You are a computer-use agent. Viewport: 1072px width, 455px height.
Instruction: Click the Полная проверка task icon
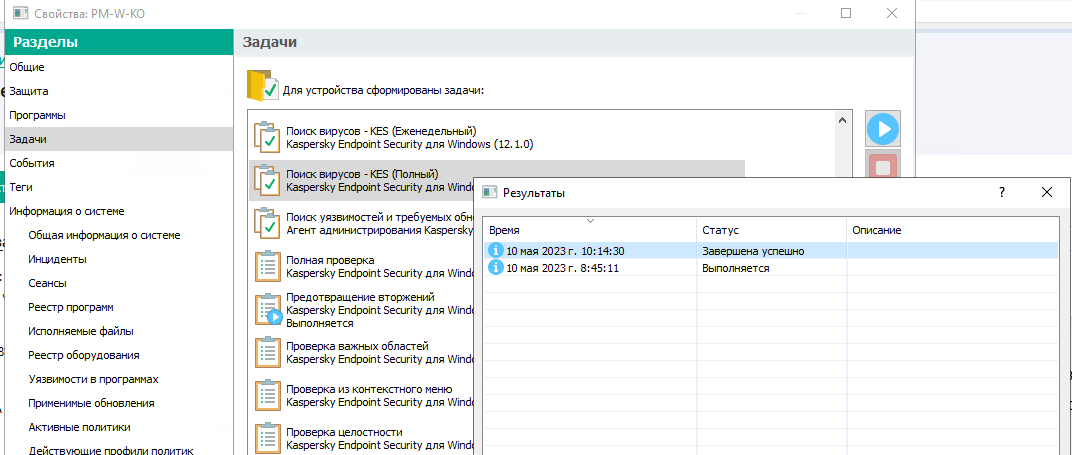[266, 266]
